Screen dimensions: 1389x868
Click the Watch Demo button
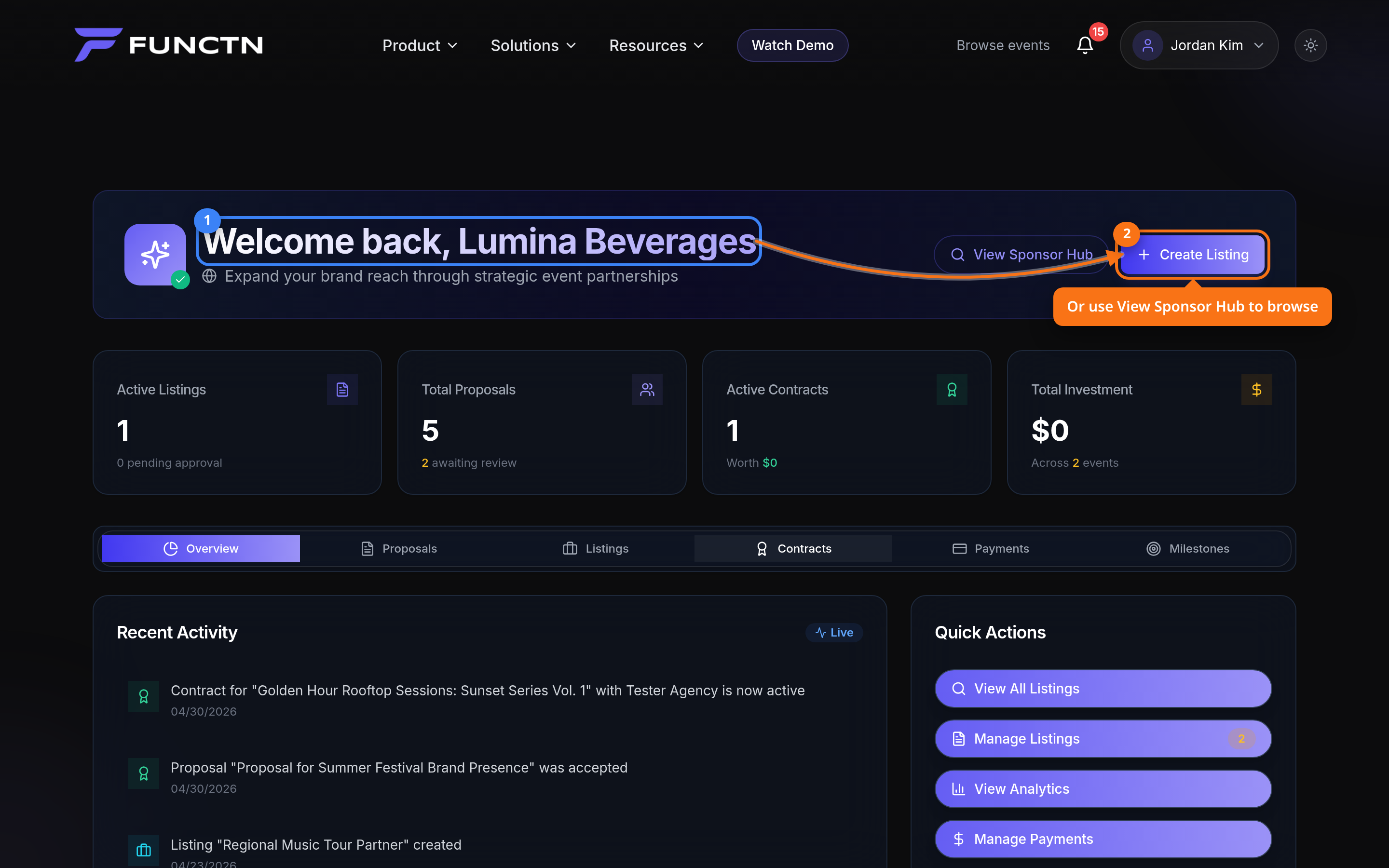point(793,45)
